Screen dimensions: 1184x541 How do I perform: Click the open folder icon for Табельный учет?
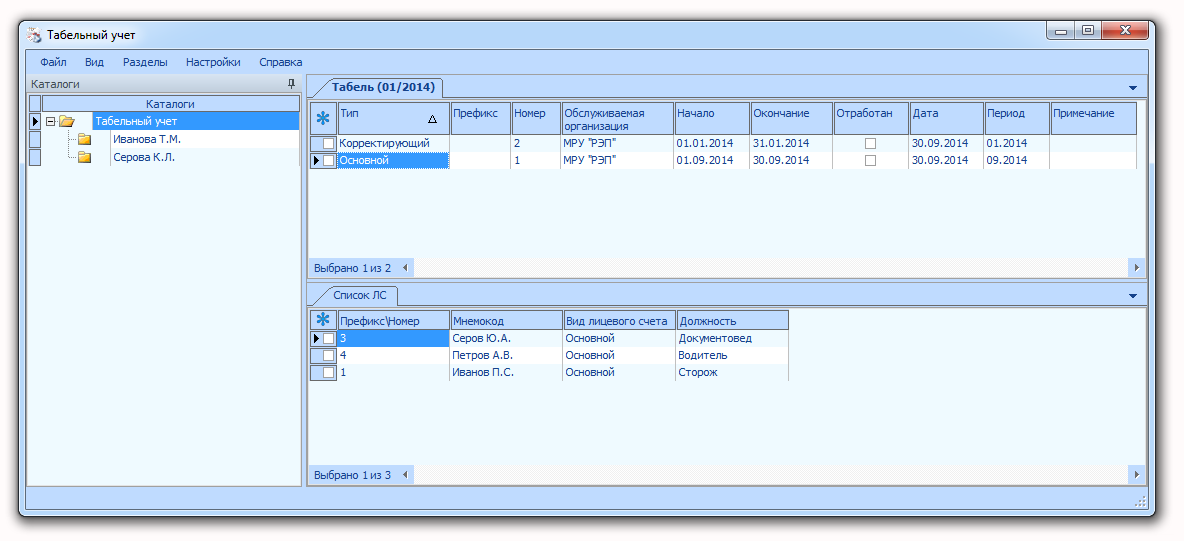67,121
